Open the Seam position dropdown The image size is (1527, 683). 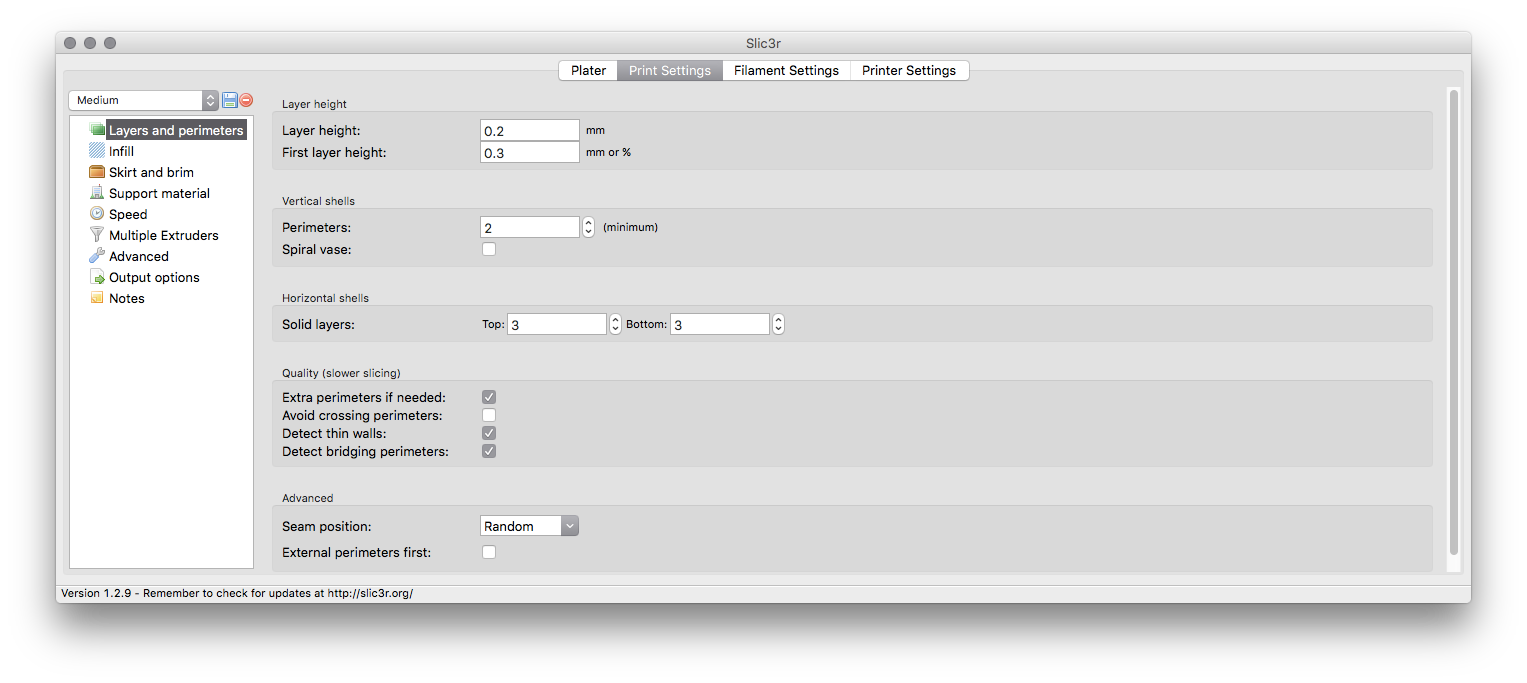(x=569, y=525)
